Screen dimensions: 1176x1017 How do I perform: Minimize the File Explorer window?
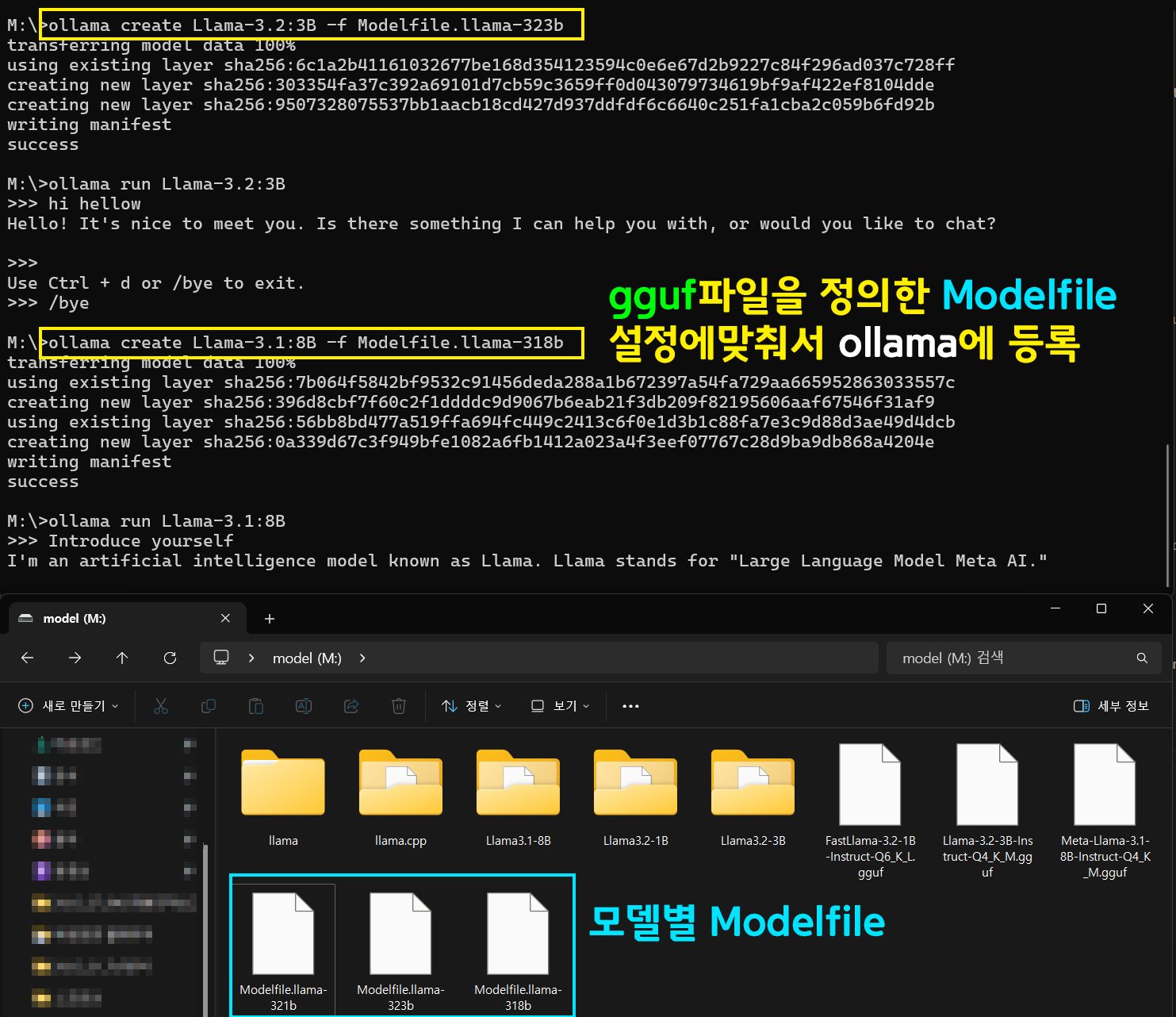(1055, 608)
